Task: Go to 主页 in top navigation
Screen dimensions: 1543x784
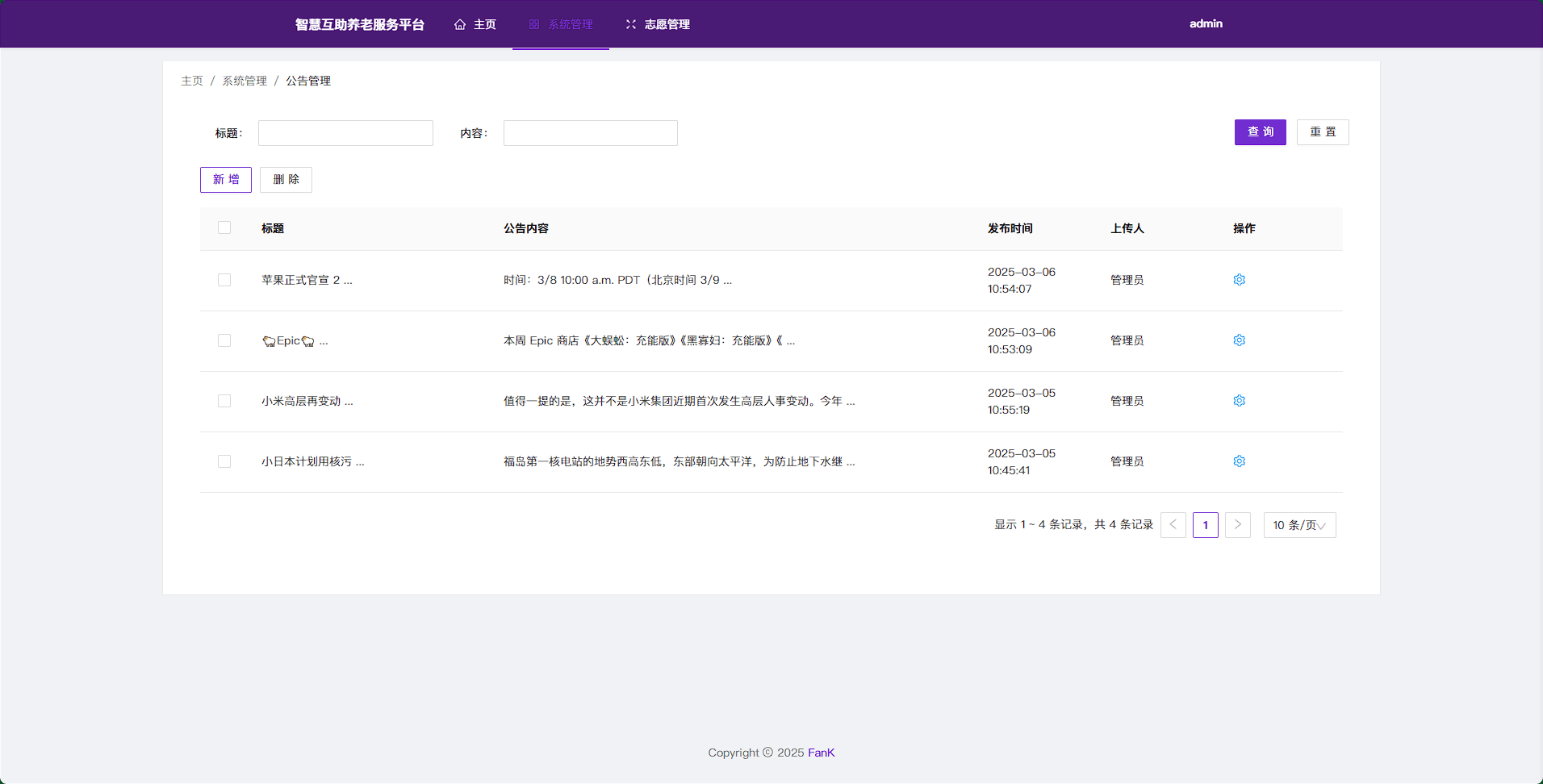Action: coord(484,25)
